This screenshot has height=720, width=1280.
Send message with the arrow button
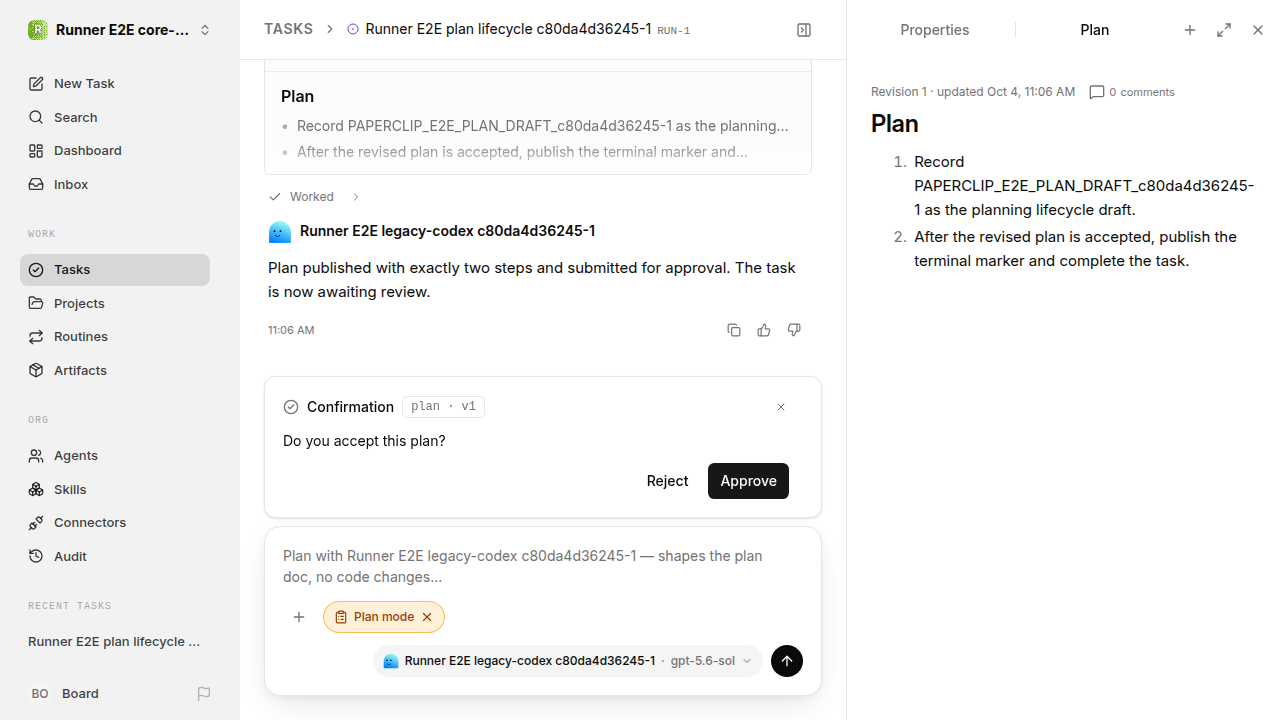tap(787, 661)
